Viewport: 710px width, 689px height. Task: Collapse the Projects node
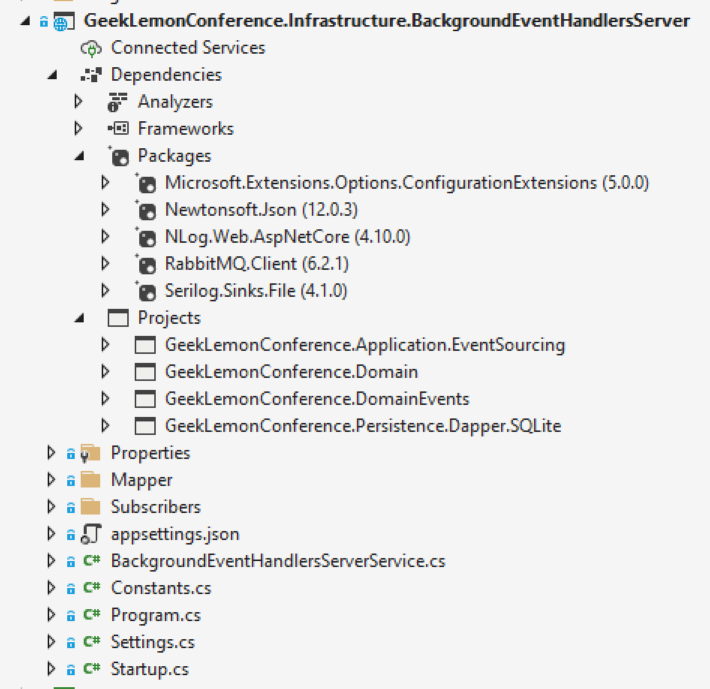point(80,318)
